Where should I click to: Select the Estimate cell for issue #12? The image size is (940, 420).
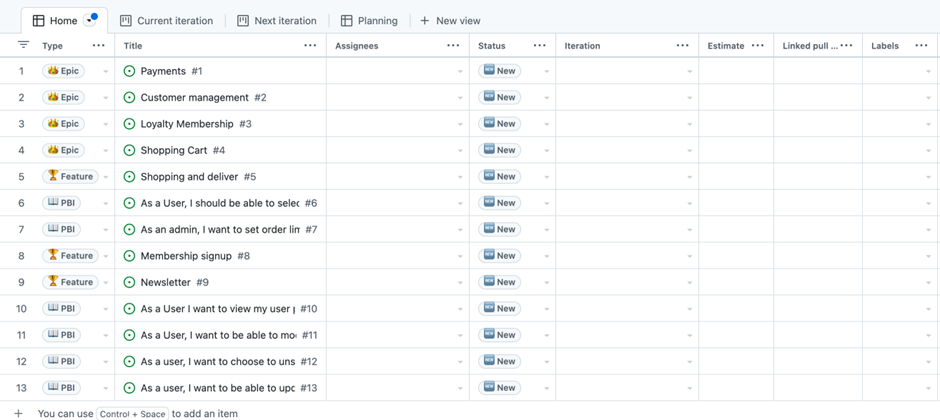pos(736,361)
